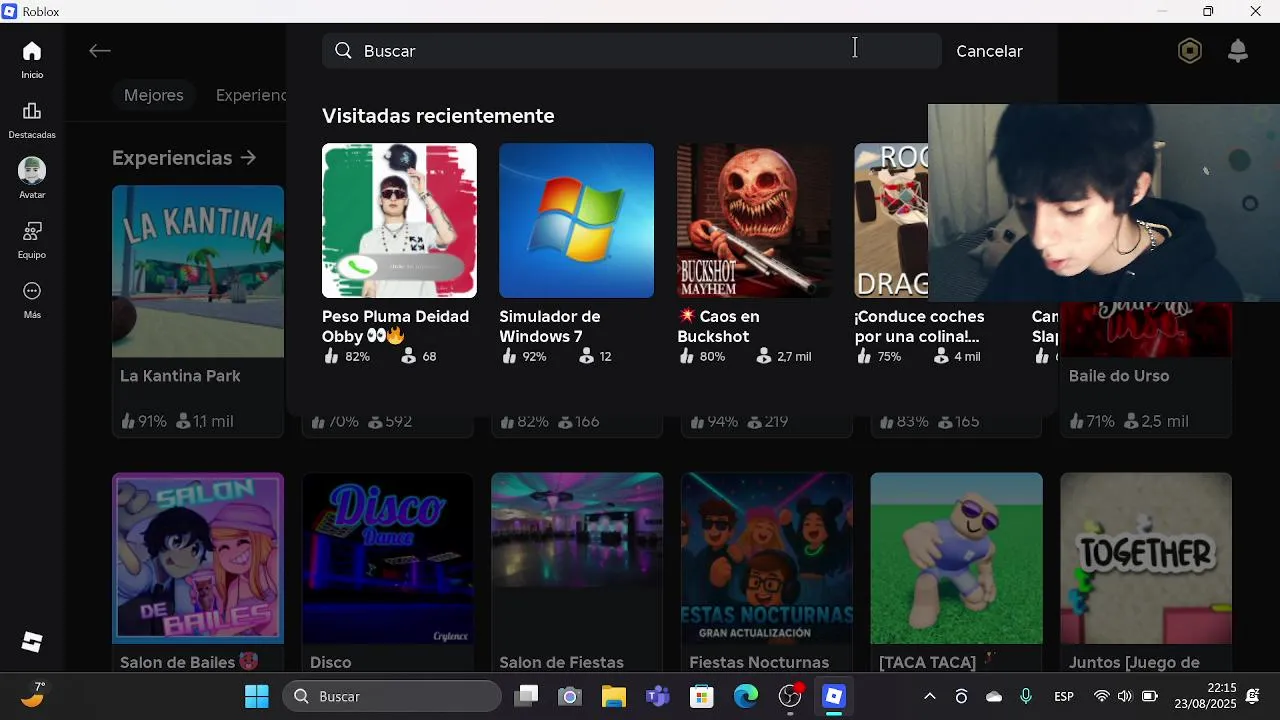Open notifications bell
1280x720 pixels.
[x=1238, y=51]
